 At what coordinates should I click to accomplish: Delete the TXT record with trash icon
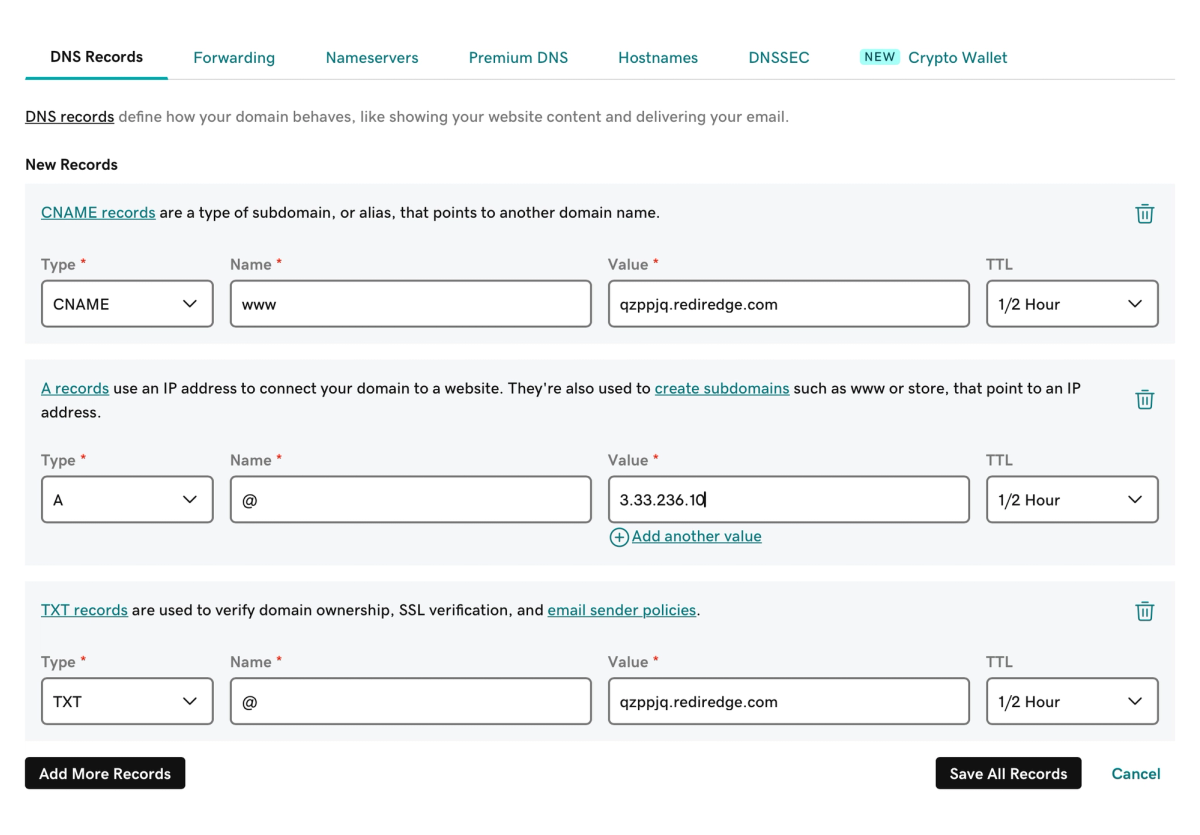coord(1145,611)
